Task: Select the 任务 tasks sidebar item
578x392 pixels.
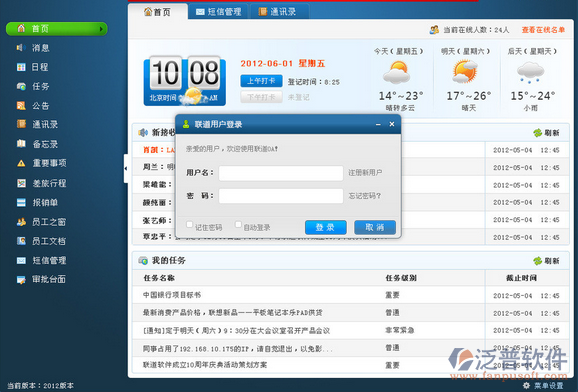Action: 33,86
